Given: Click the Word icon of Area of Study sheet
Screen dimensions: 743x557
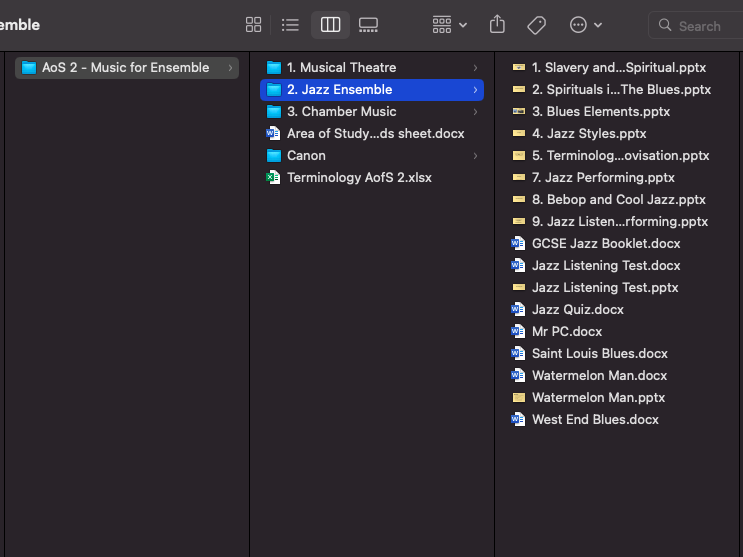Looking at the screenshot, I should pyautogui.click(x=273, y=134).
